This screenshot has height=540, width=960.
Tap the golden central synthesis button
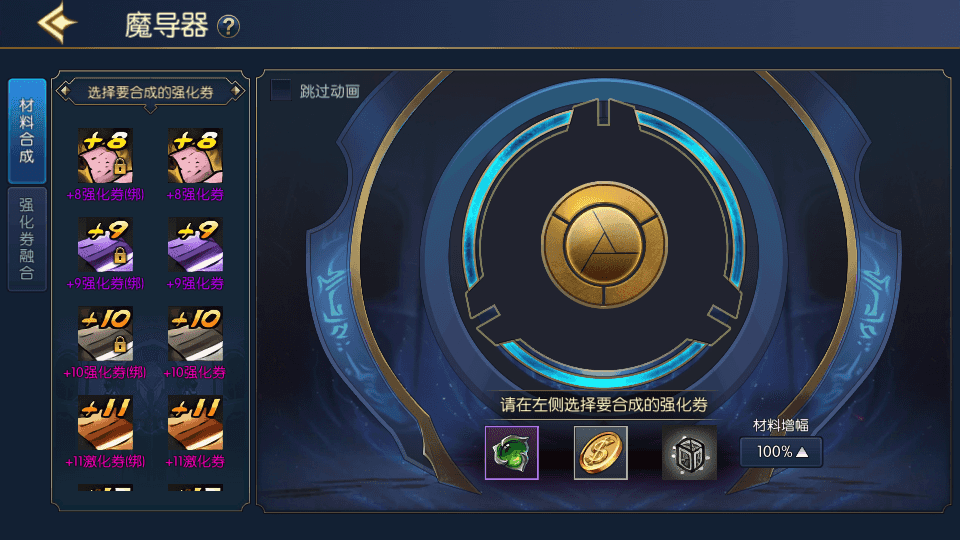604,244
